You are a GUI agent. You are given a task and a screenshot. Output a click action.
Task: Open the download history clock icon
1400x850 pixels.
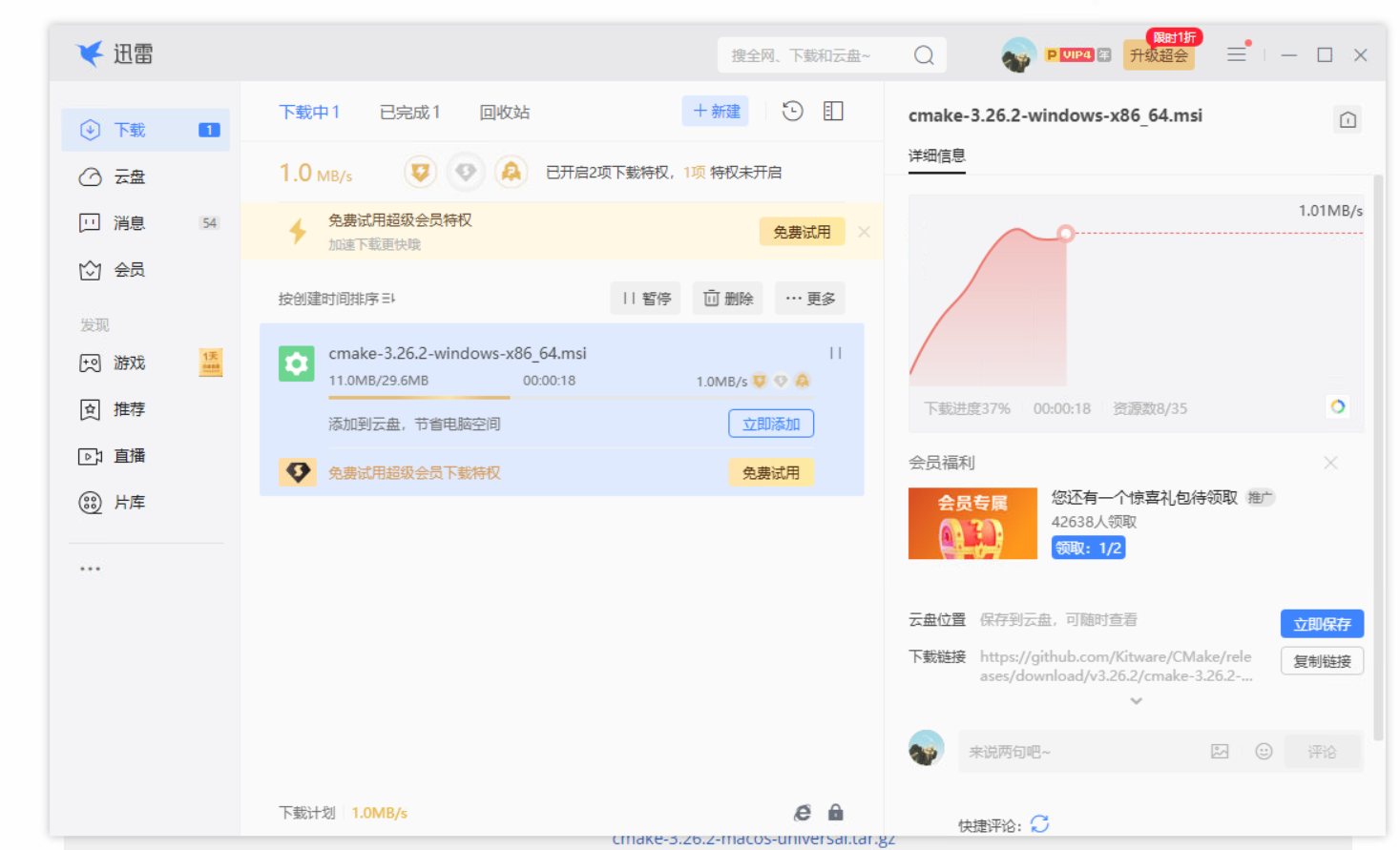(x=792, y=112)
